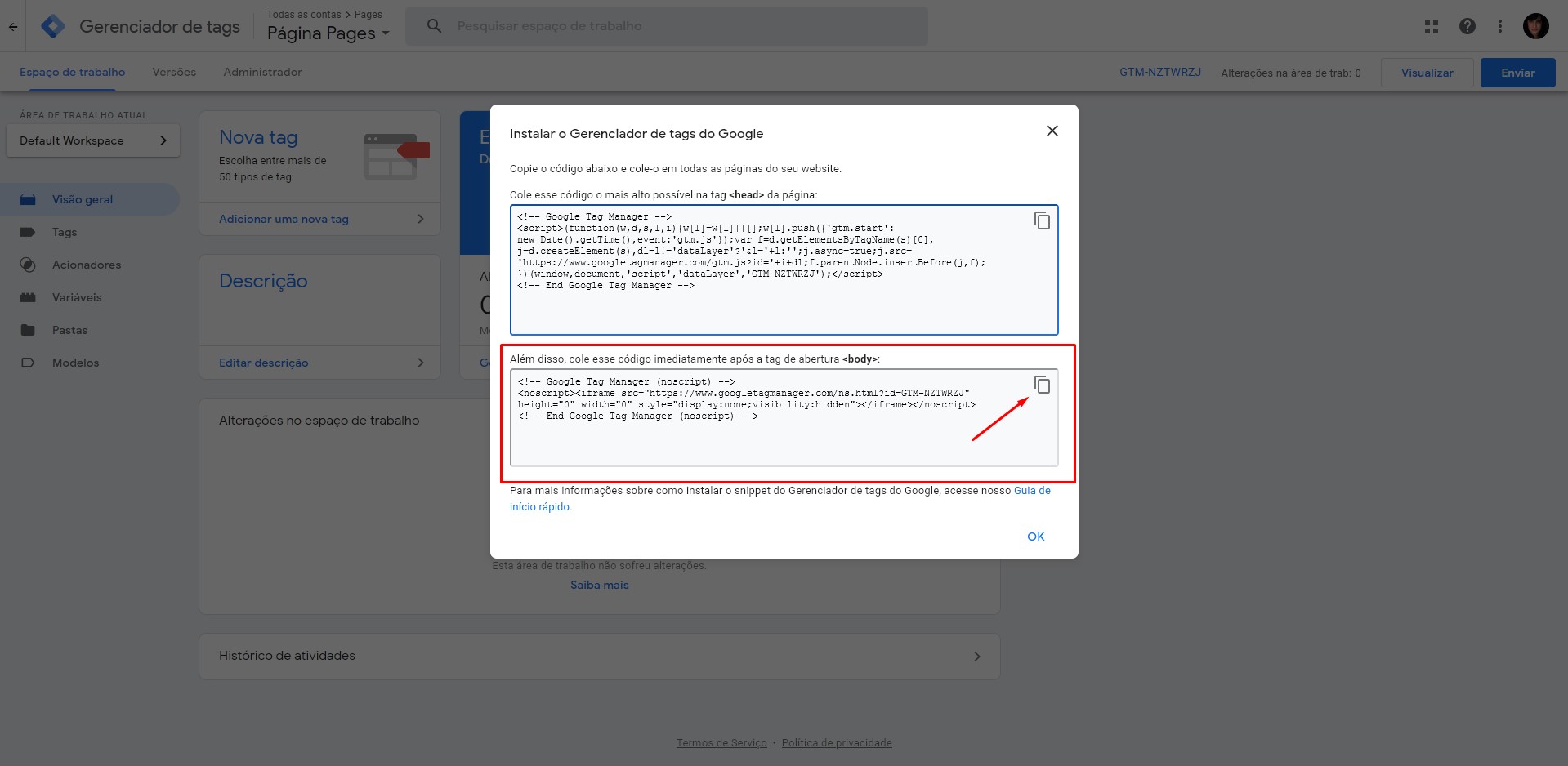
Task: Copy the body noscript snippet with copy icon
Action: pos(1042,385)
